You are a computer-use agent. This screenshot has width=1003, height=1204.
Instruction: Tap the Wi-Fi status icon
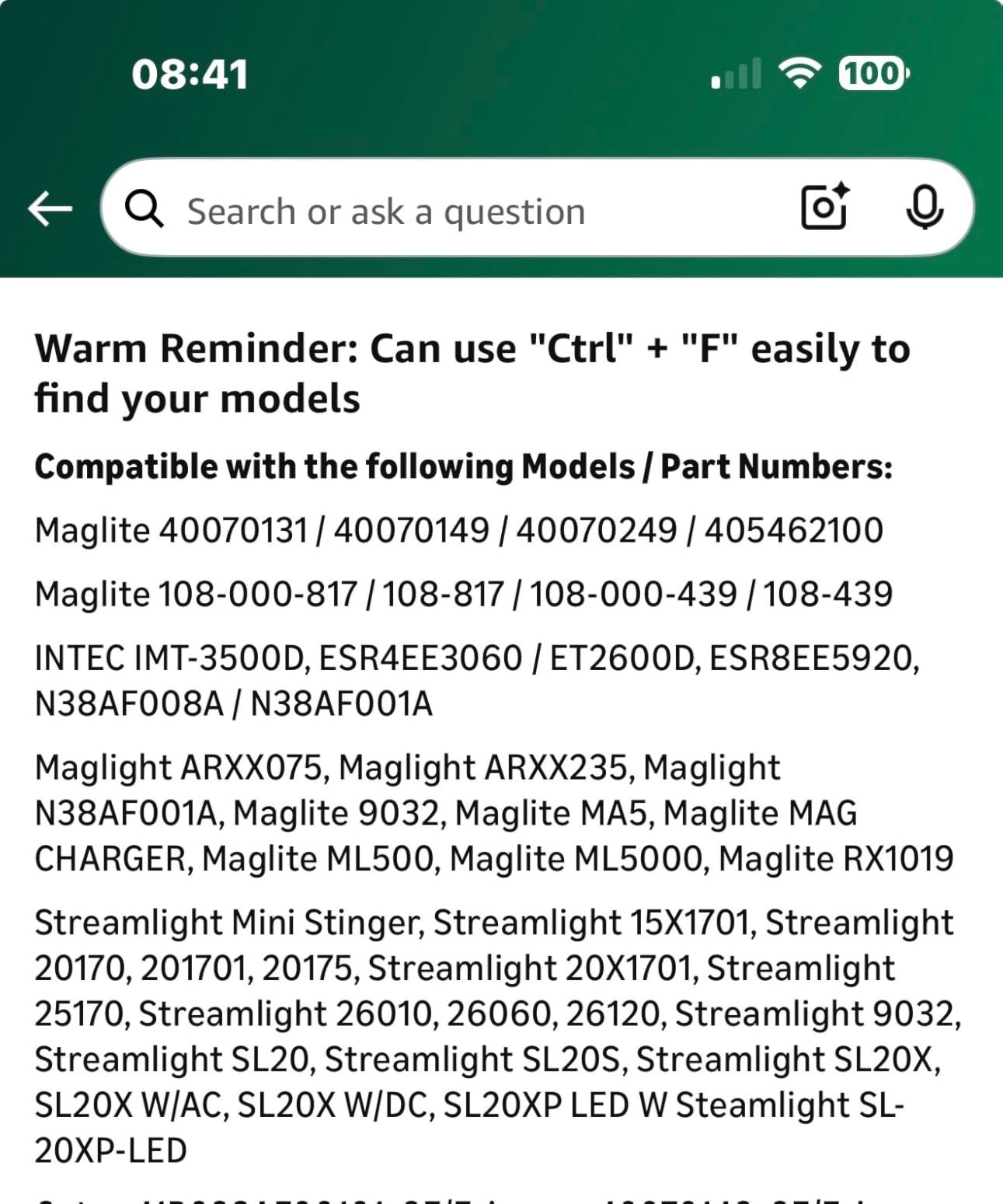[x=799, y=73]
